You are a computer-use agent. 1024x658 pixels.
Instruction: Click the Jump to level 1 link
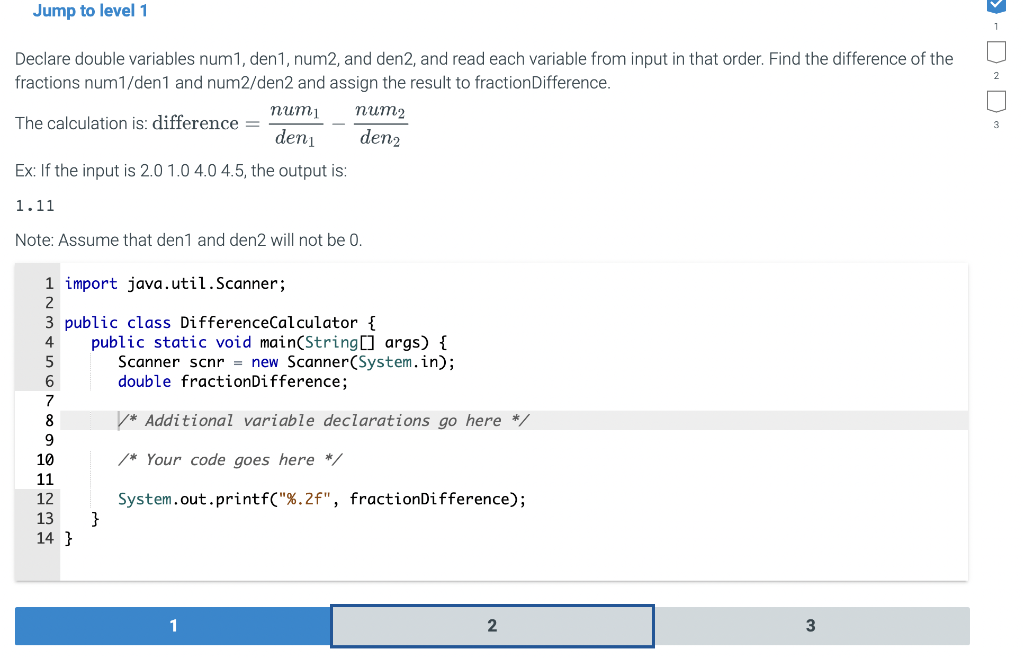coord(90,11)
